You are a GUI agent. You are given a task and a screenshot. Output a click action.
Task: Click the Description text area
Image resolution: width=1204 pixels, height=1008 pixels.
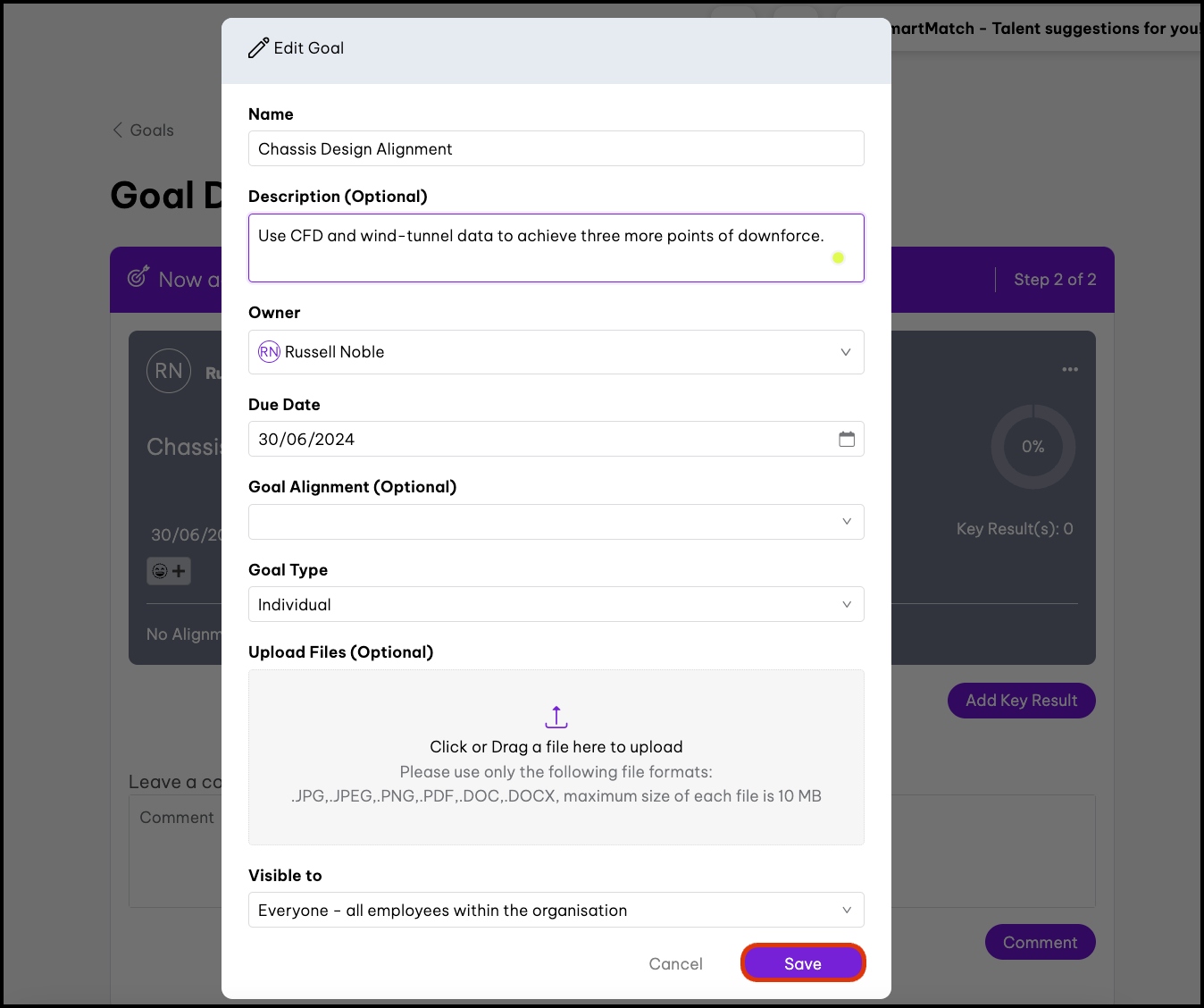pyautogui.click(x=556, y=248)
